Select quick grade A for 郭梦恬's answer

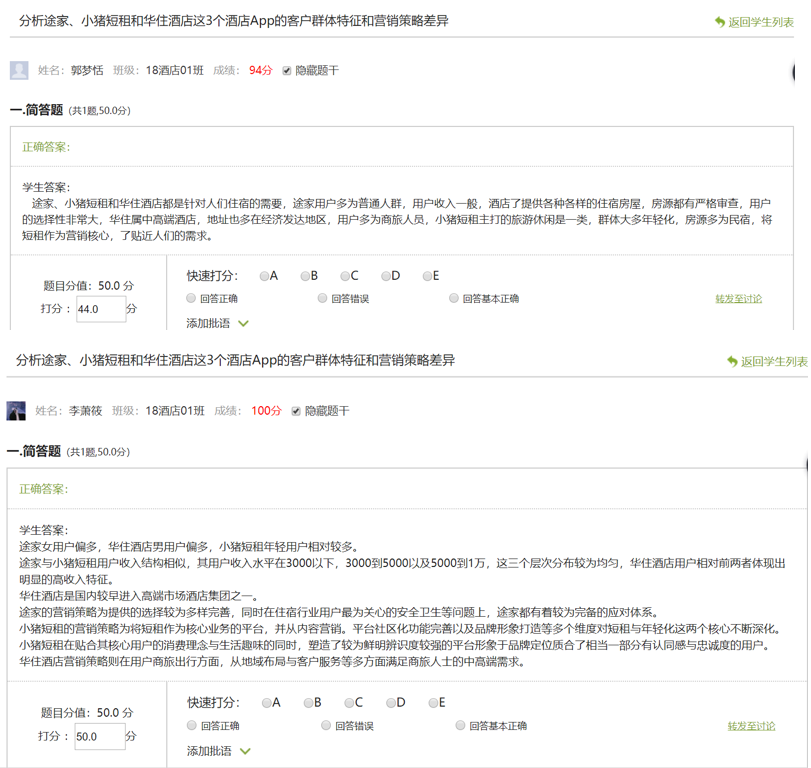pyautogui.click(x=264, y=276)
